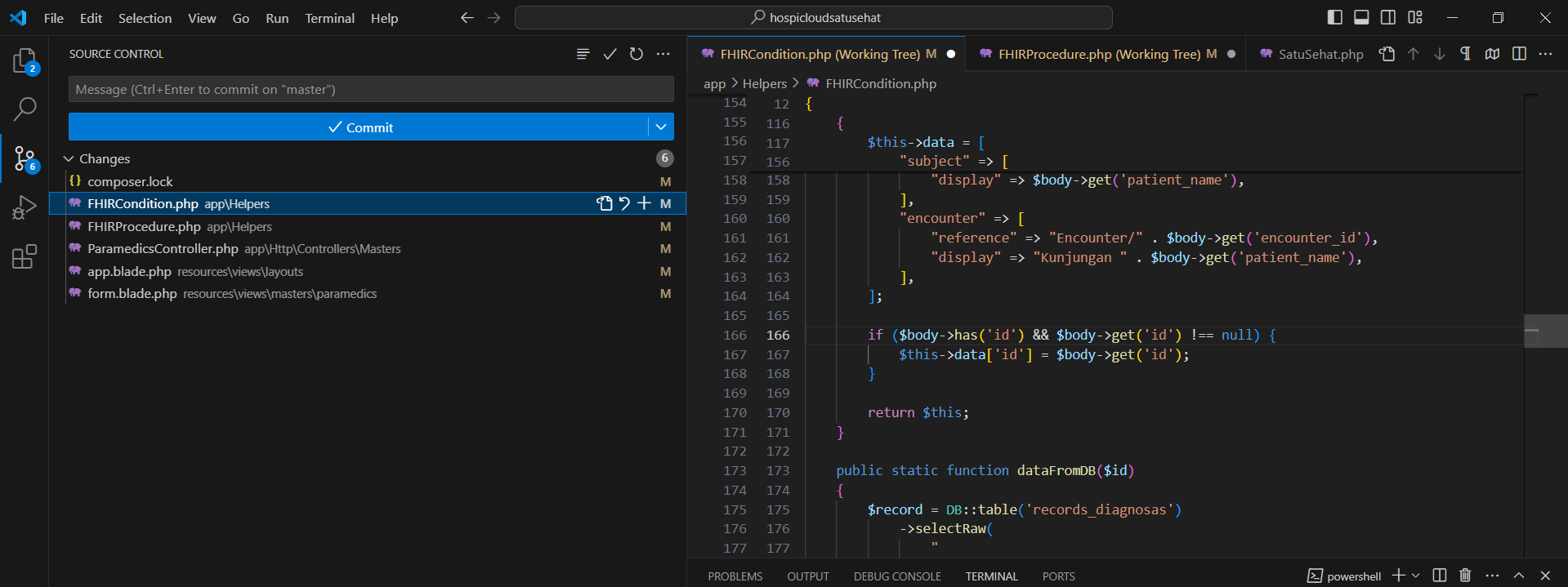This screenshot has height=587, width=1568.
Task: Kill the terminal with trash icon
Action: click(1465, 576)
